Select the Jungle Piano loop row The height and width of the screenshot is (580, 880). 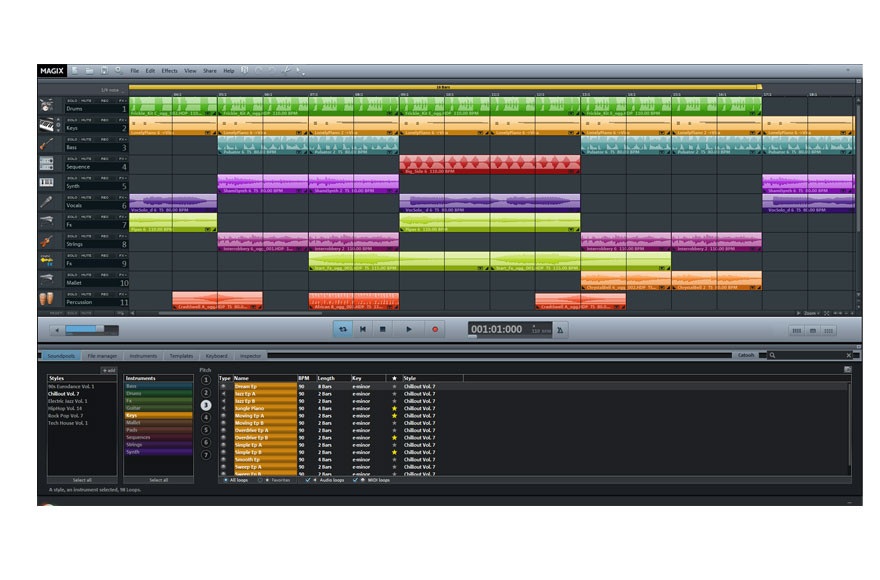coord(533,409)
